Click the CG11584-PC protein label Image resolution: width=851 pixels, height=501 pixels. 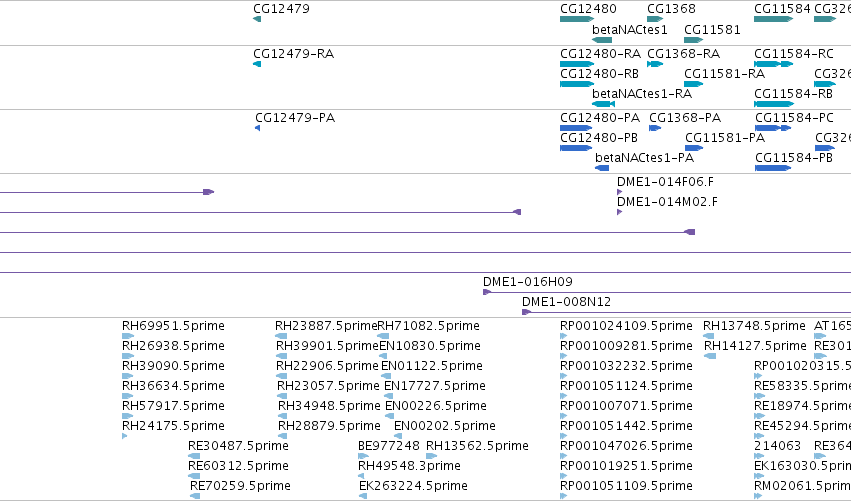coord(795,118)
